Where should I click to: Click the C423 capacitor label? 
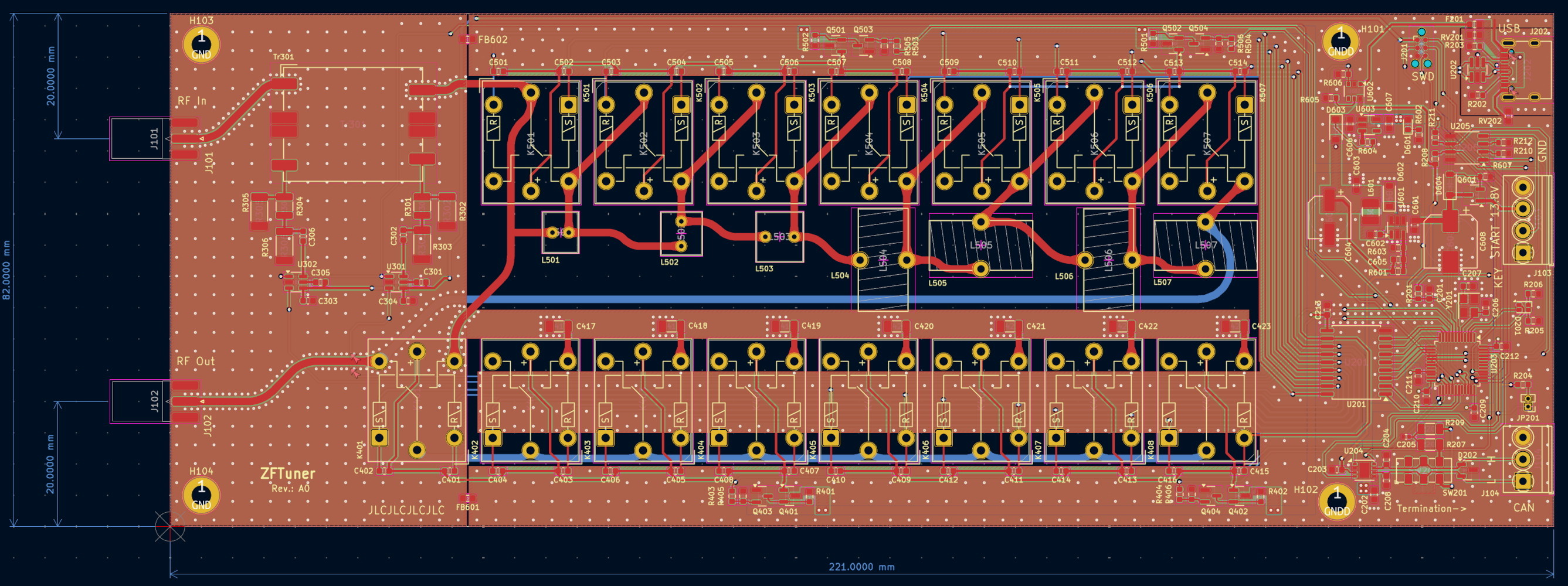point(1261,327)
